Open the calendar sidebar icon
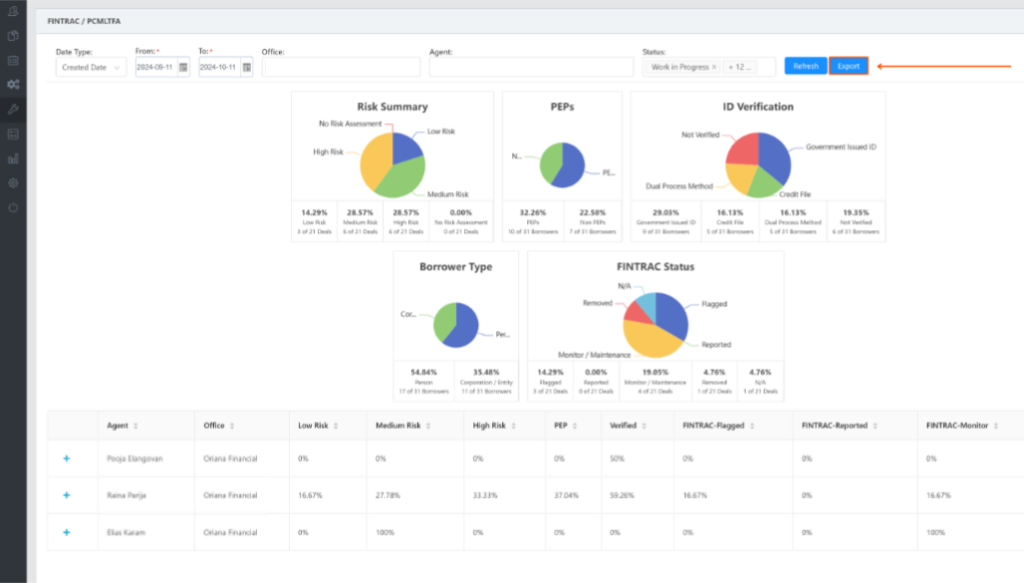Screen dimensions: 1024x583 13,61
